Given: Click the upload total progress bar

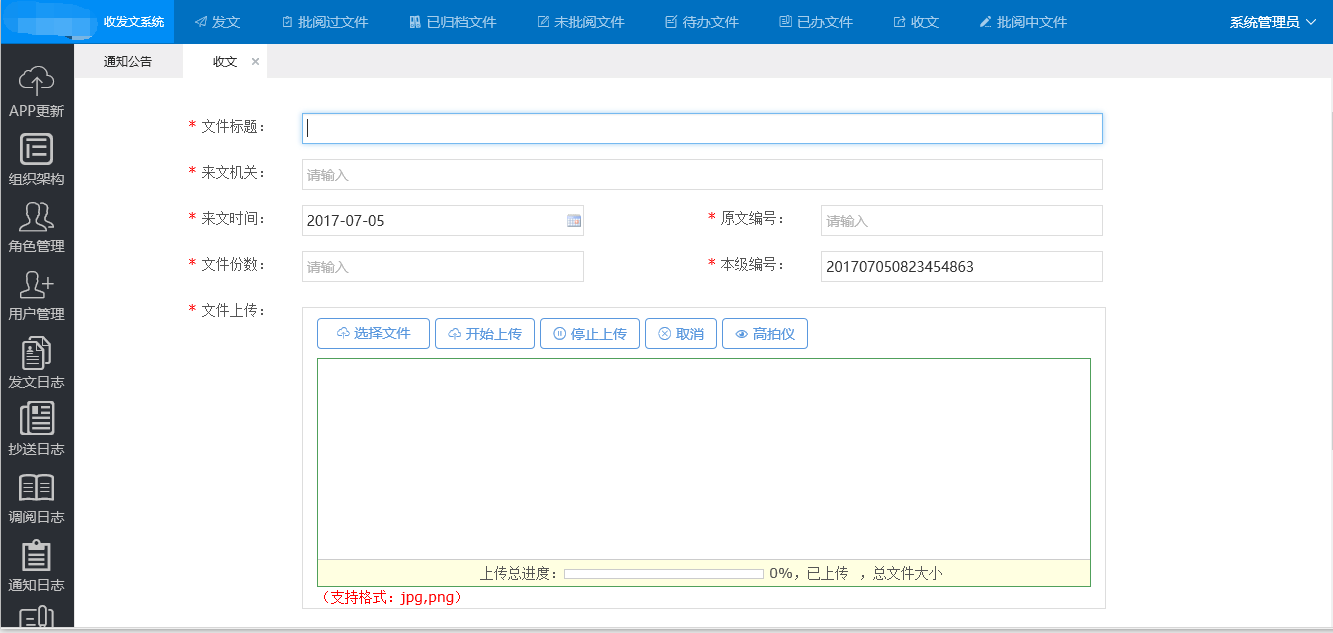Looking at the screenshot, I should click(663, 574).
